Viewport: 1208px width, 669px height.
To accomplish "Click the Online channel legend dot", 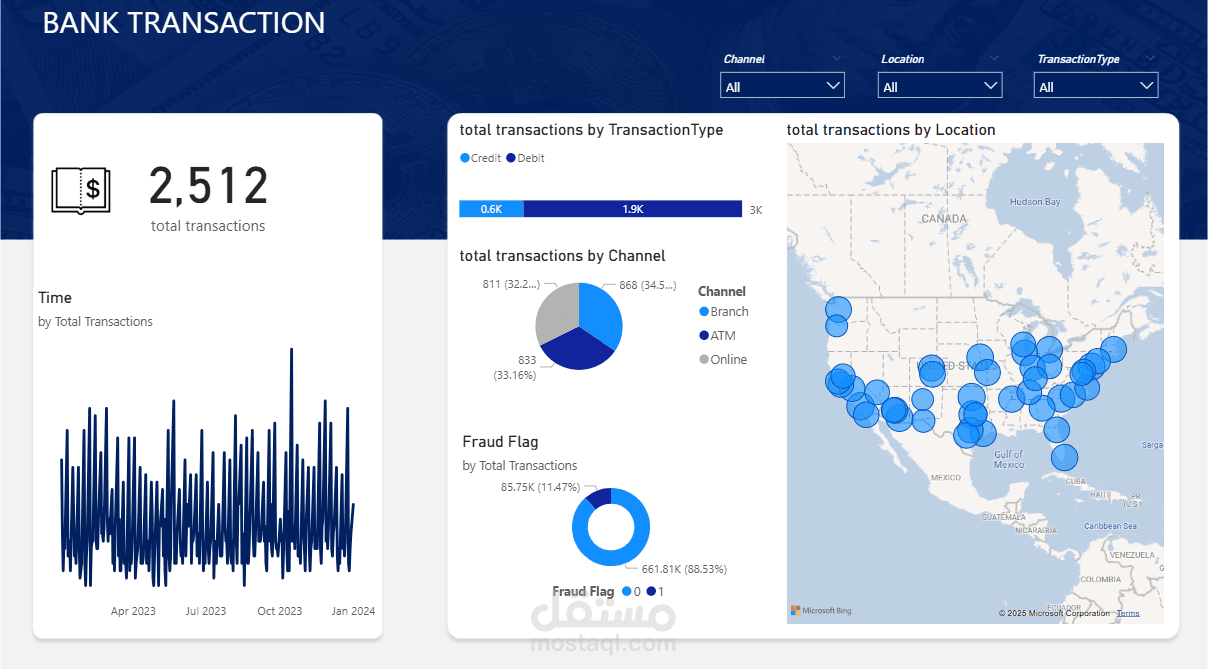I will tap(704, 360).
